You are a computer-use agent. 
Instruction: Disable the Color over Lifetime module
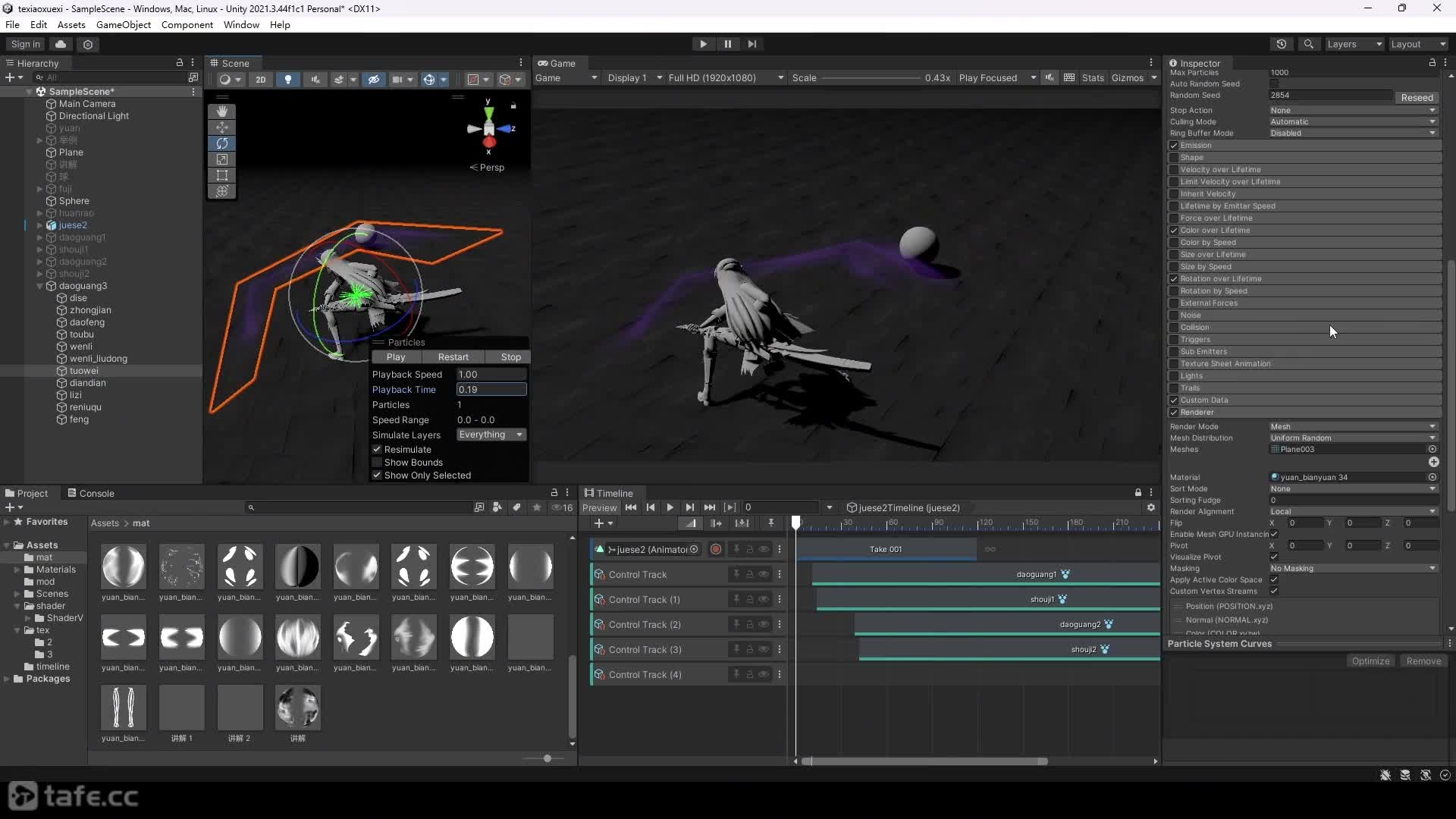click(x=1174, y=231)
